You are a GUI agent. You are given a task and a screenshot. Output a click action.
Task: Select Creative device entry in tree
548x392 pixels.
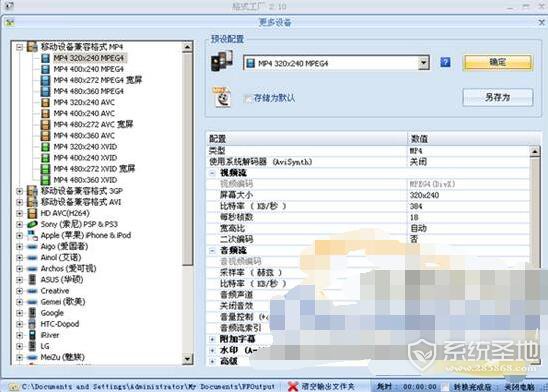click(x=55, y=291)
